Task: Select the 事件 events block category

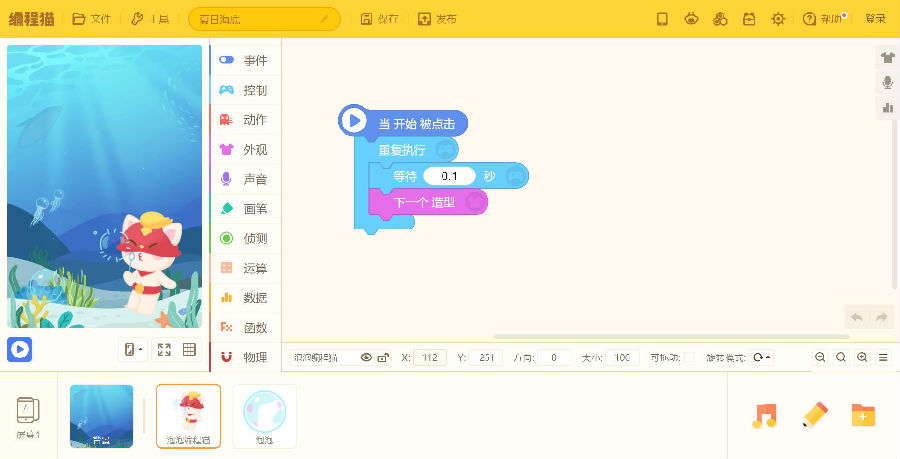Action: click(x=243, y=61)
